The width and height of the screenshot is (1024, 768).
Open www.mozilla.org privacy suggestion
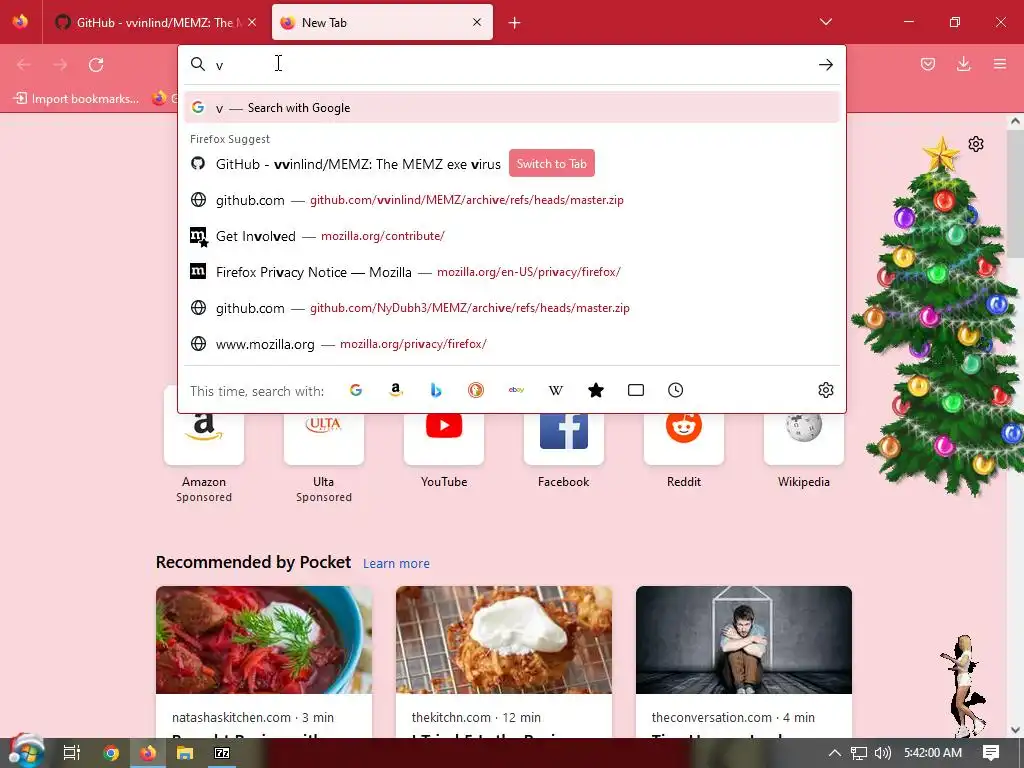pos(512,344)
